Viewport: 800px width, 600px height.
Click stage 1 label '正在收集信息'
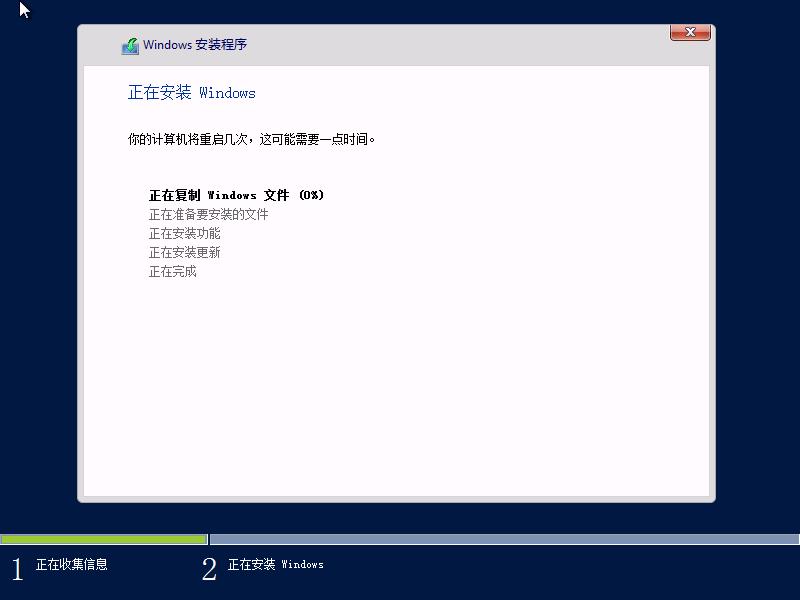(x=71, y=564)
